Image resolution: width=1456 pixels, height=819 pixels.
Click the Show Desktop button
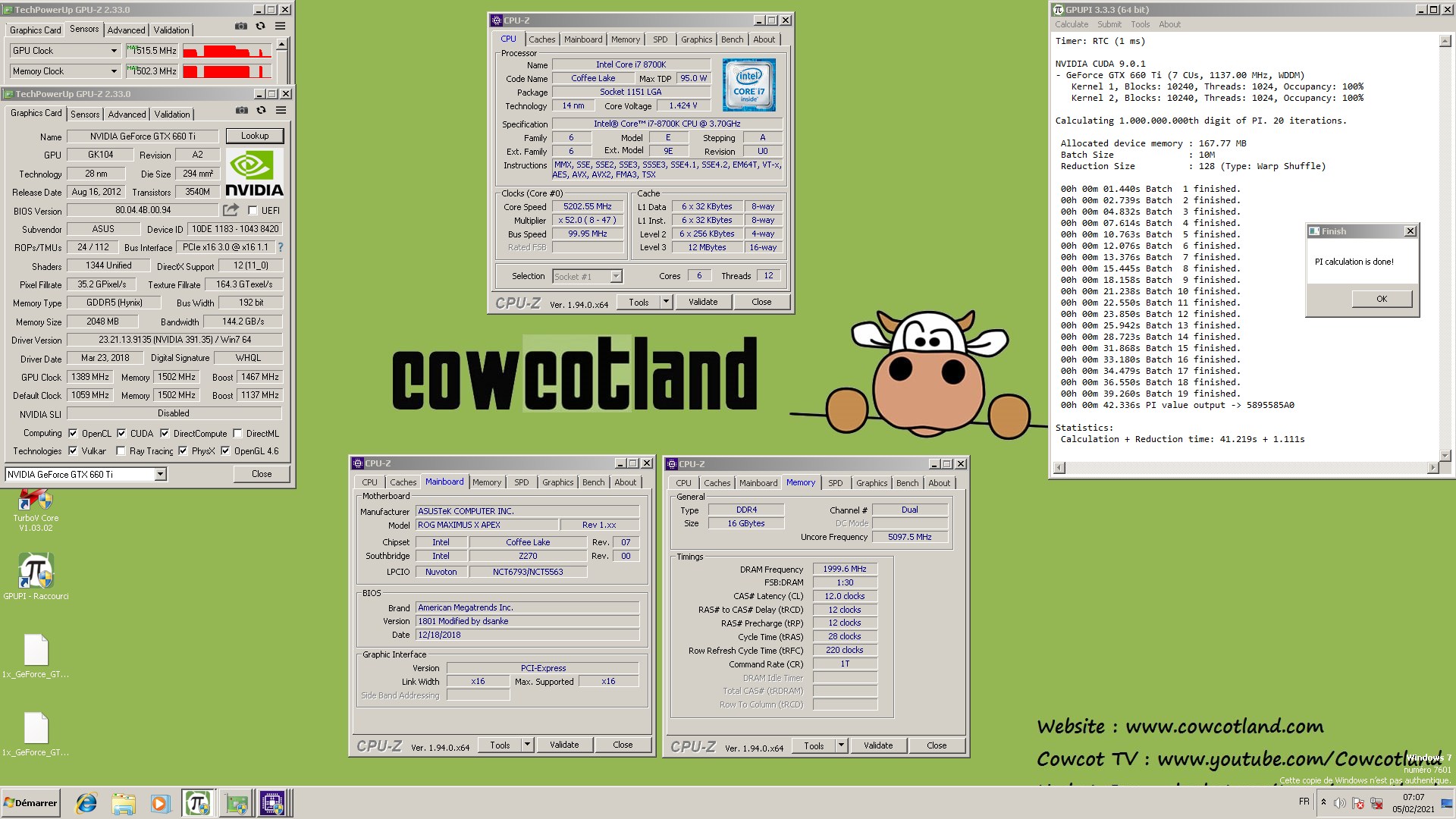tap(1447, 803)
